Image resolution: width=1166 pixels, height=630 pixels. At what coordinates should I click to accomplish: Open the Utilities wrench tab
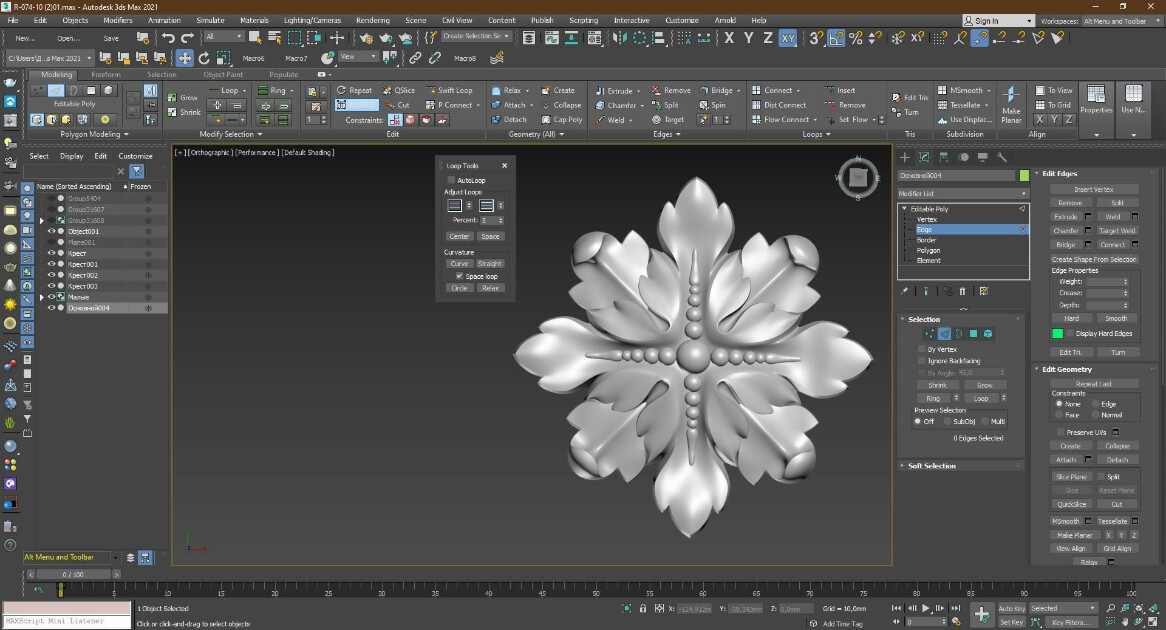coord(1002,157)
